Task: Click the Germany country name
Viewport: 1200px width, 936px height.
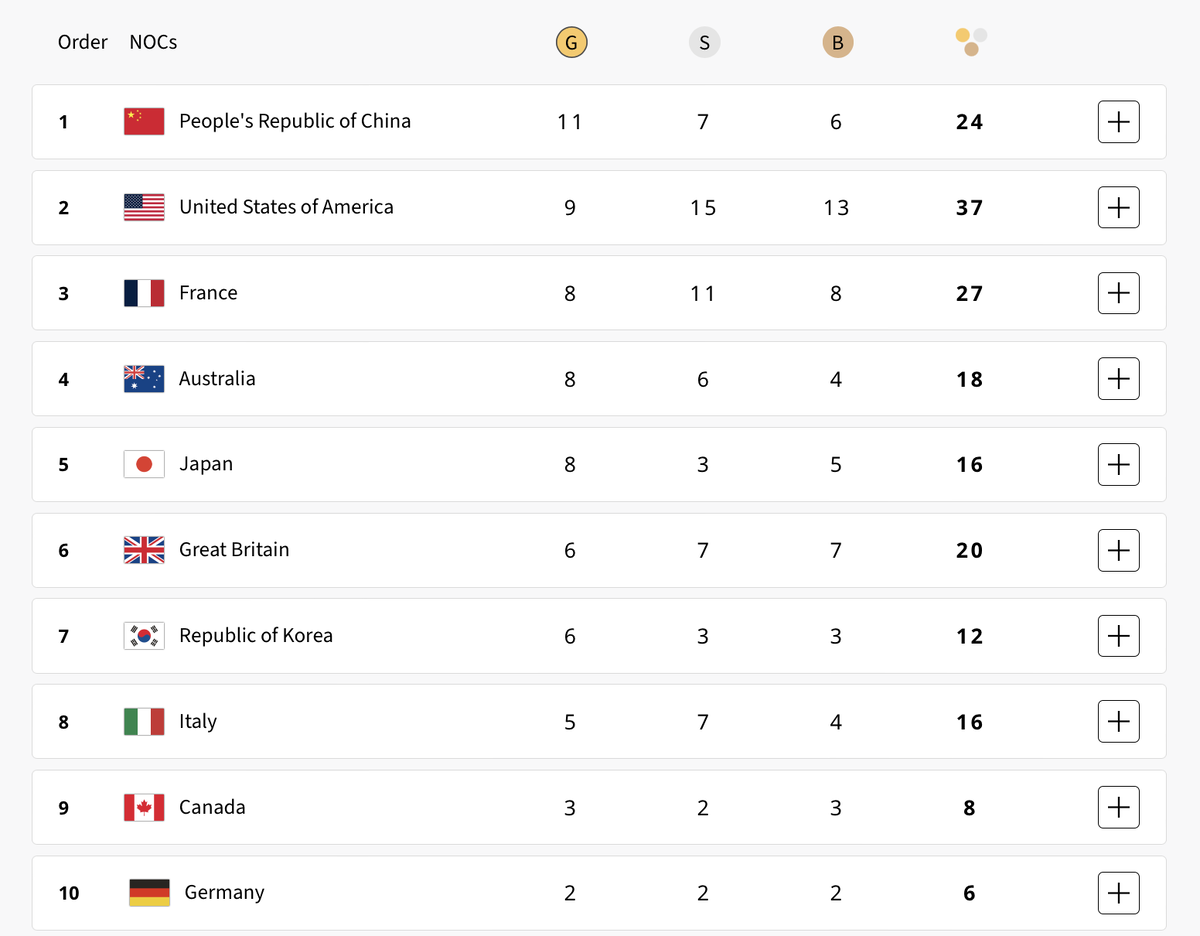Action: tap(224, 893)
